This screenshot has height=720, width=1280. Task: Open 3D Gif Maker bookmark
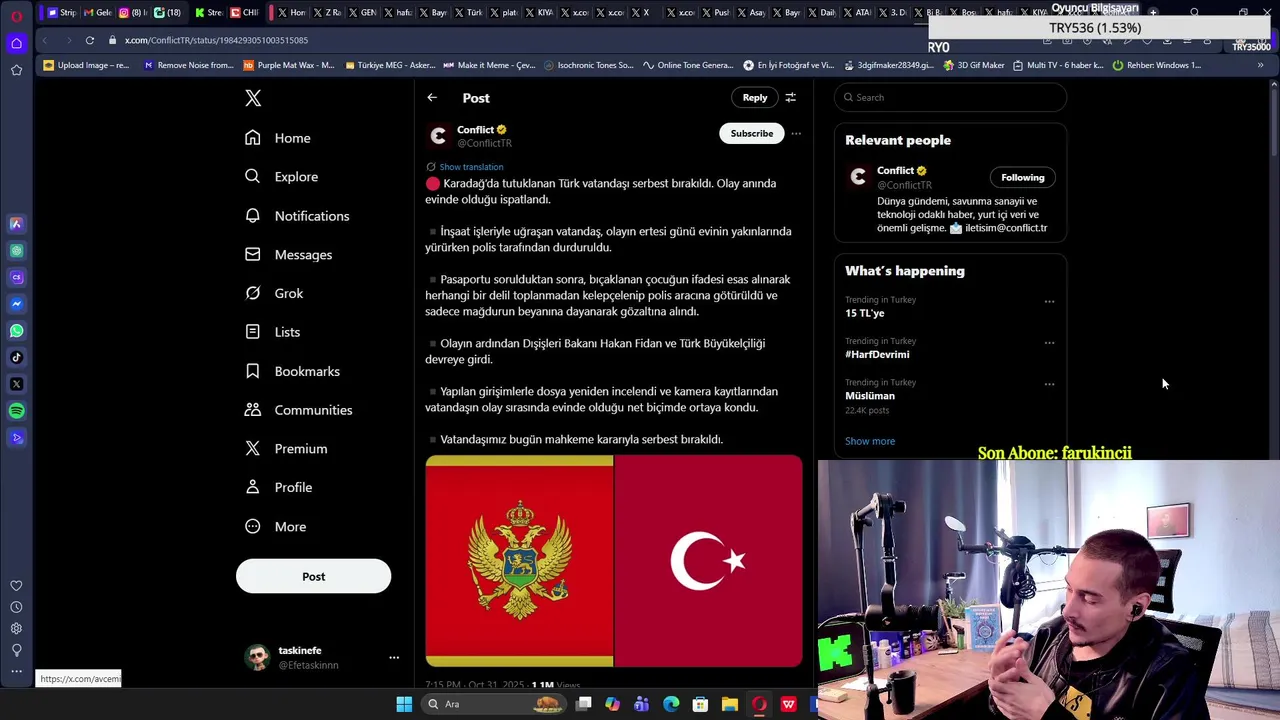(973, 65)
